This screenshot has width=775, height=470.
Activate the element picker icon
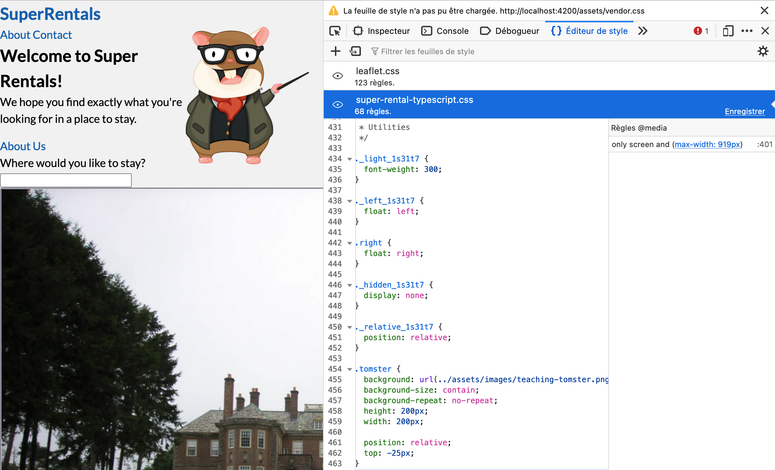(335, 31)
